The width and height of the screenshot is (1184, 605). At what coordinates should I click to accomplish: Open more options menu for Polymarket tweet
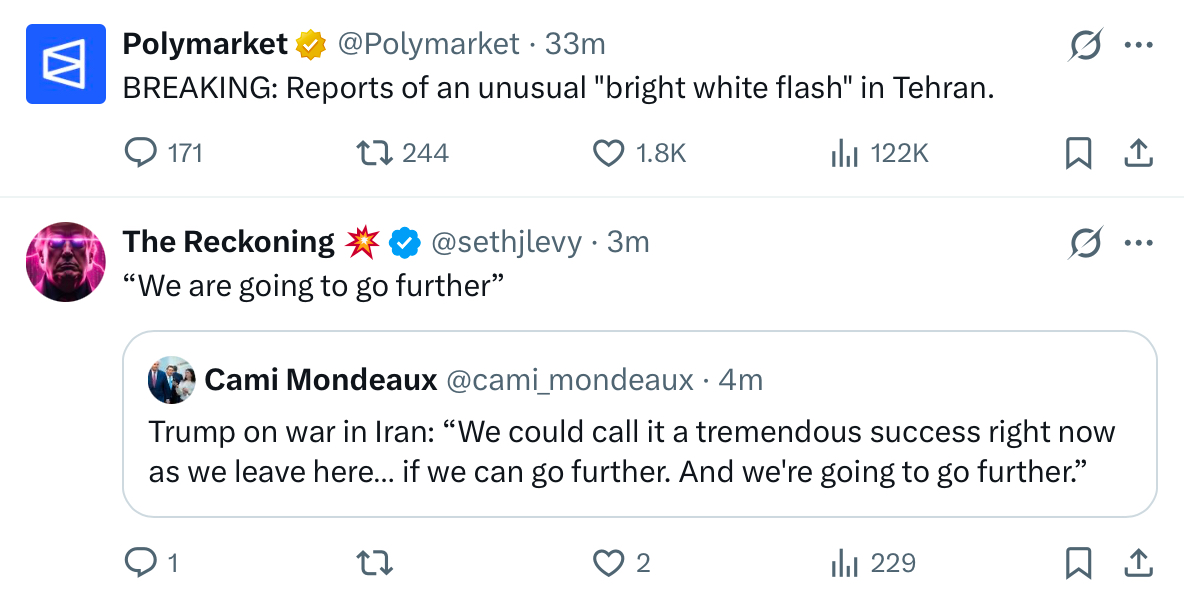click(1139, 45)
